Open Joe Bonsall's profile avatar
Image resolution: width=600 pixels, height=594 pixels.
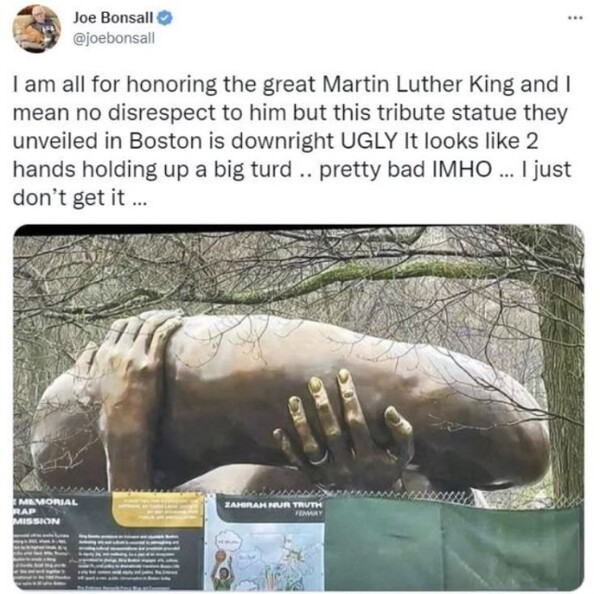pyautogui.click(x=36, y=28)
